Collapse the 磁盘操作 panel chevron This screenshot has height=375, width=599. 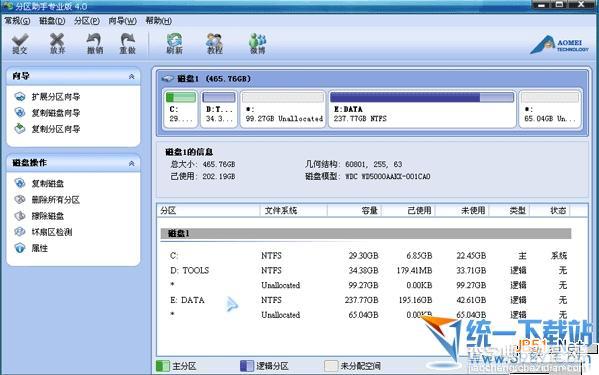[131, 163]
